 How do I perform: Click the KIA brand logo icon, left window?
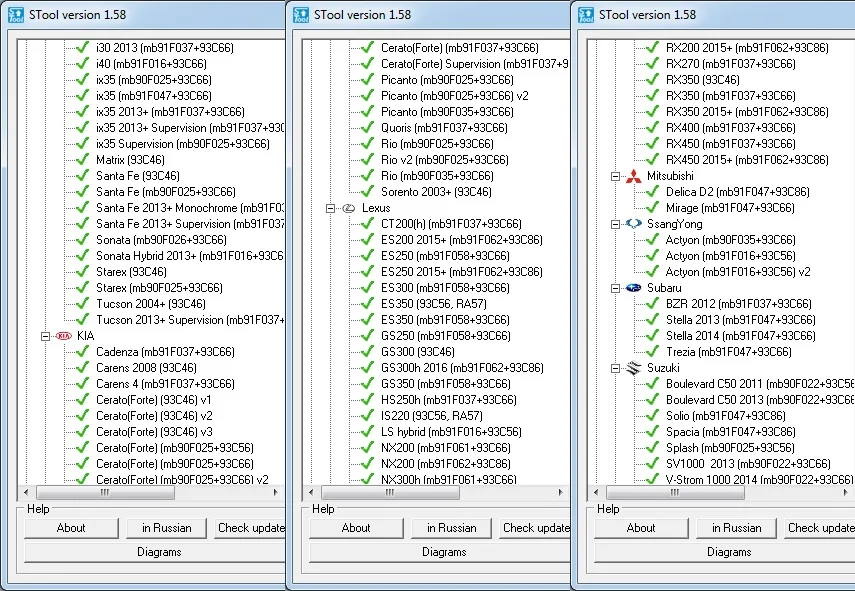click(64, 336)
